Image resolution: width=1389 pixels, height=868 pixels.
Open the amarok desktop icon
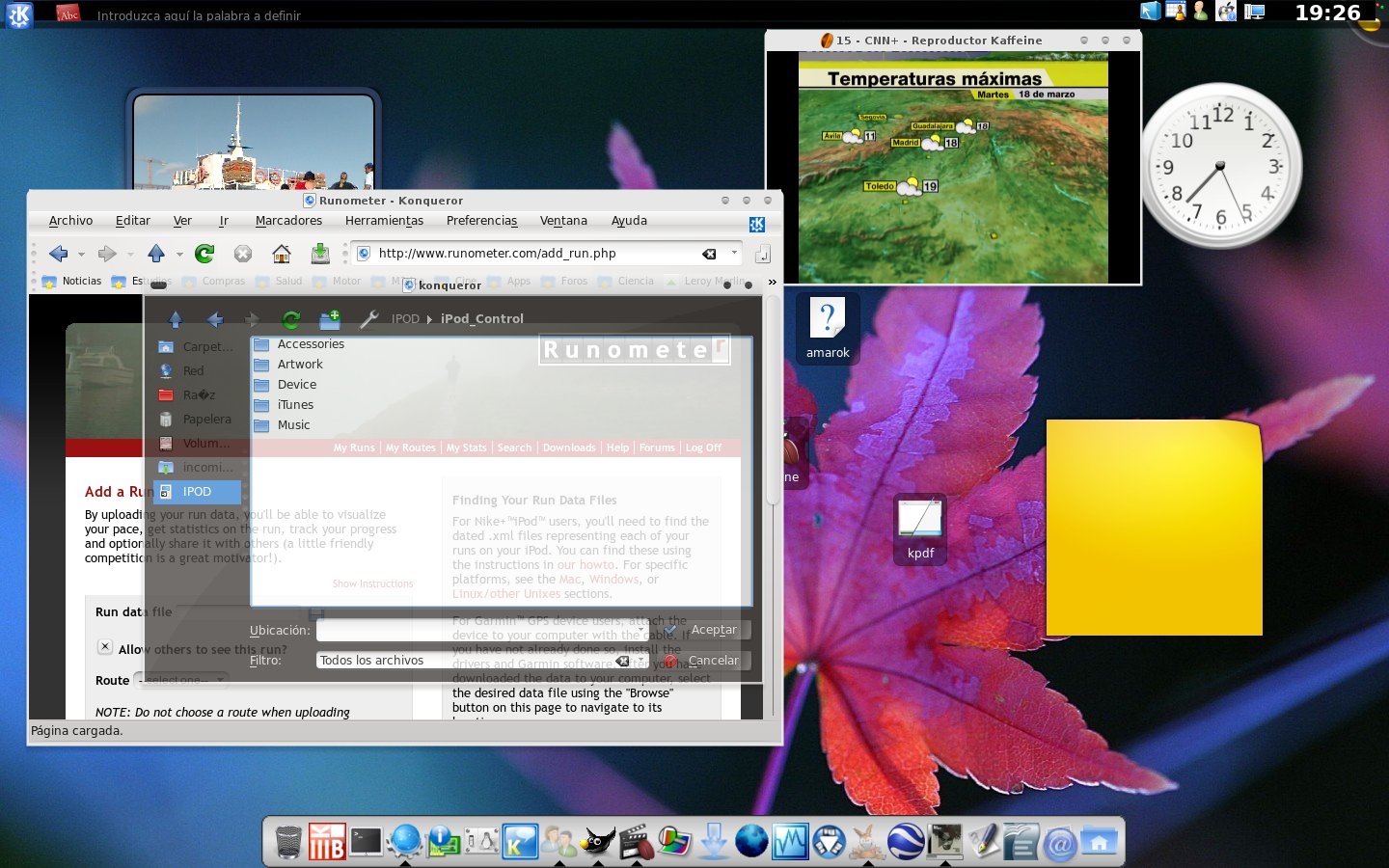coord(828,329)
